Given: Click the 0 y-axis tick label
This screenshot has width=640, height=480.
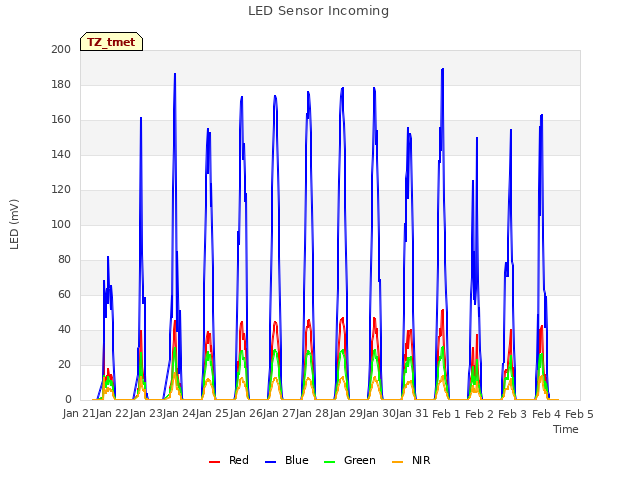Looking at the screenshot, I should click(x=68, y=399).
